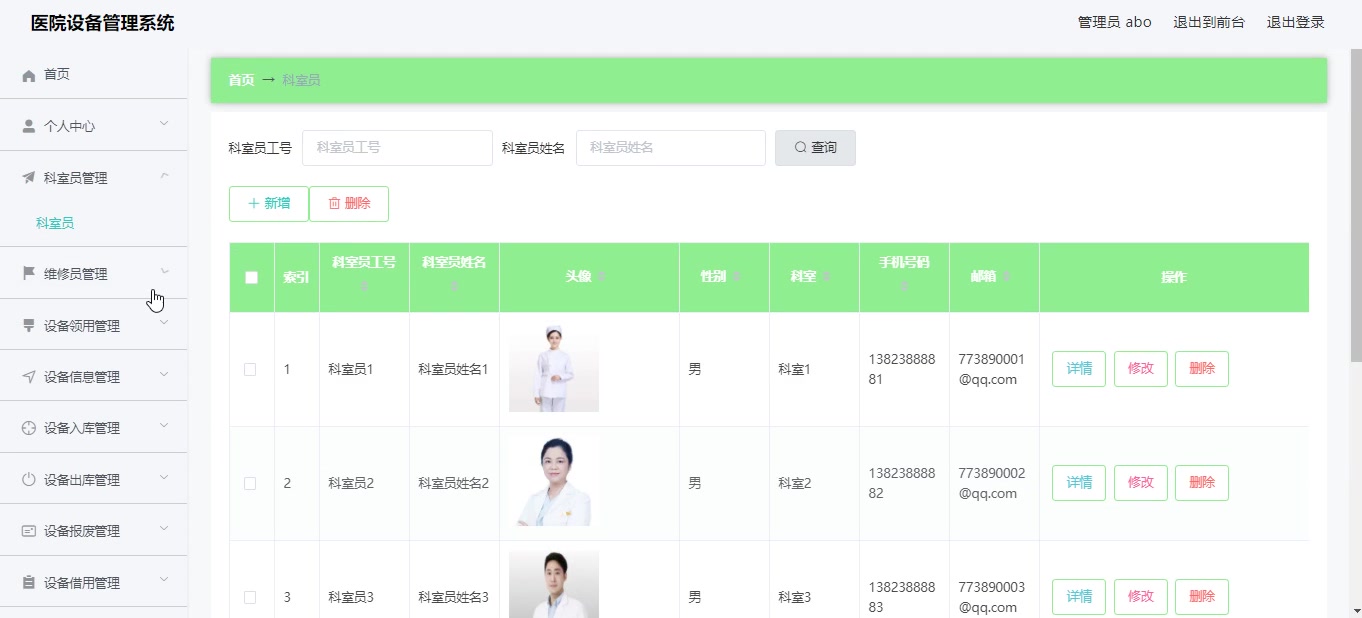Check the checkbox for row 科室员1
The width and height of the screenshot is (1362, 618).
tap(250, 369)
